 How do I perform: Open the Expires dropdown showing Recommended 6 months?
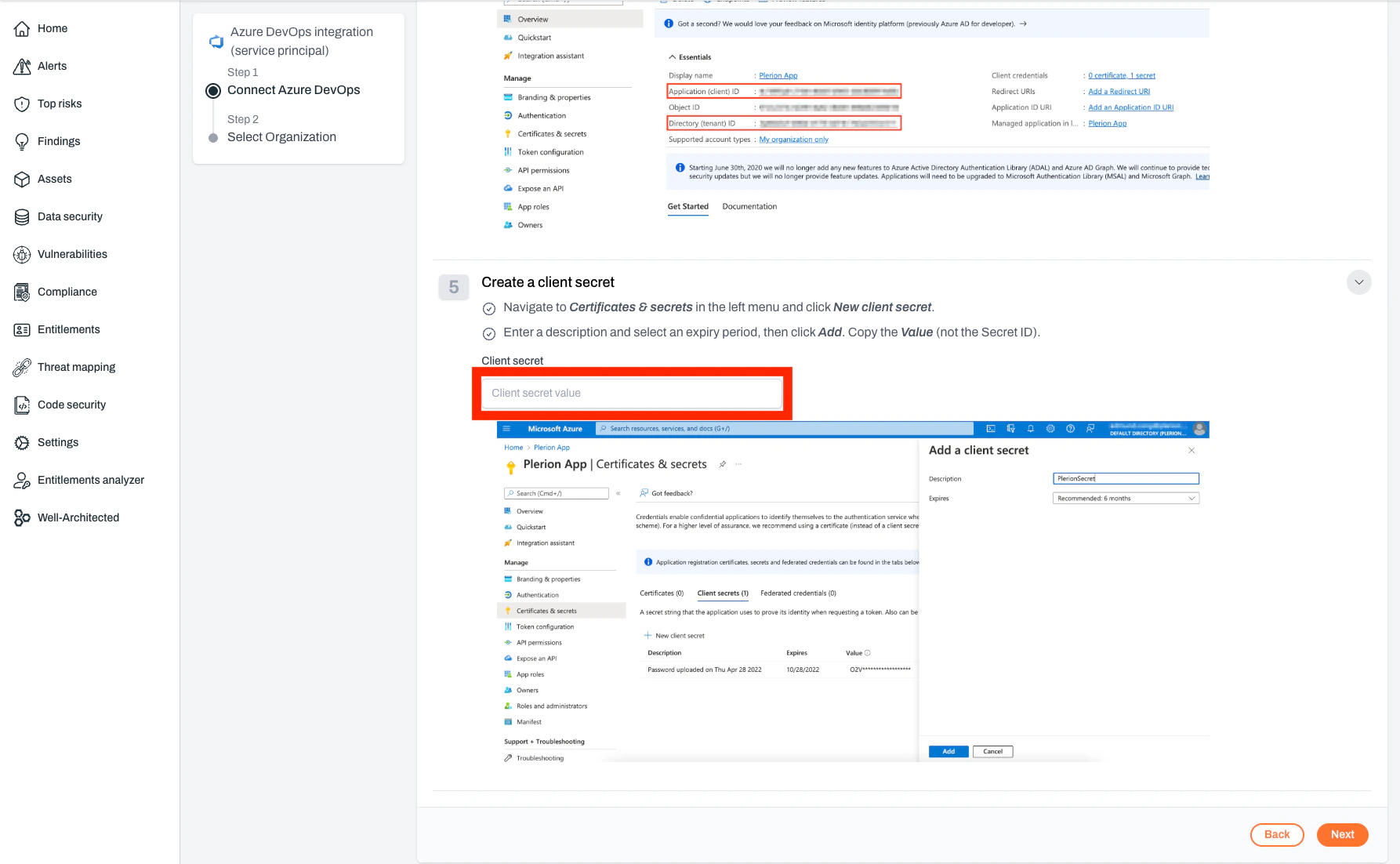click(x=1125, y=498)
